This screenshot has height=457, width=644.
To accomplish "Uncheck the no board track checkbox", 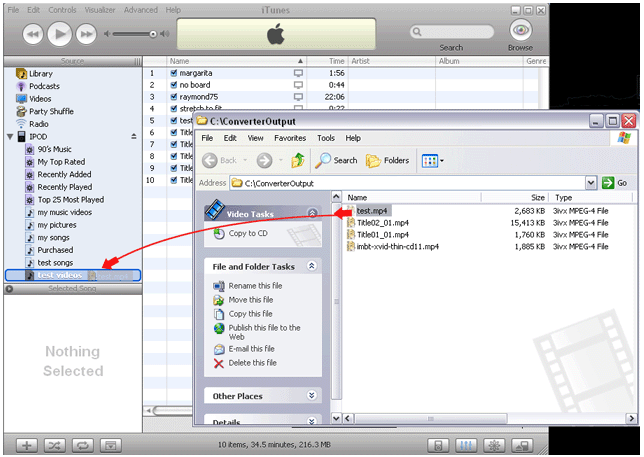I will [173, 85].
